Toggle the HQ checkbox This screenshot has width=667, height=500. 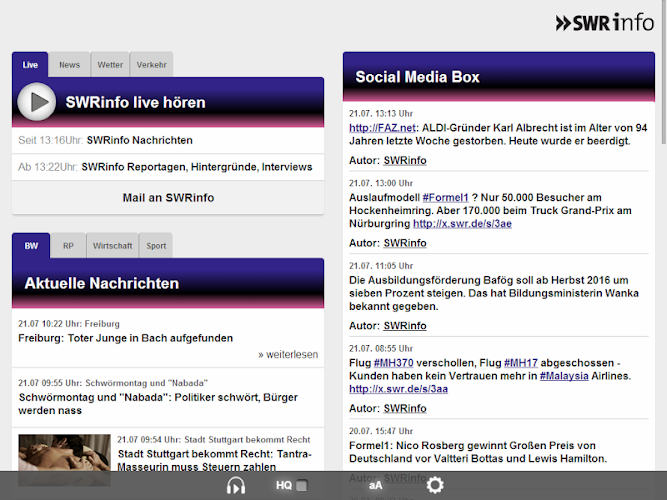[x=302, y=486]
